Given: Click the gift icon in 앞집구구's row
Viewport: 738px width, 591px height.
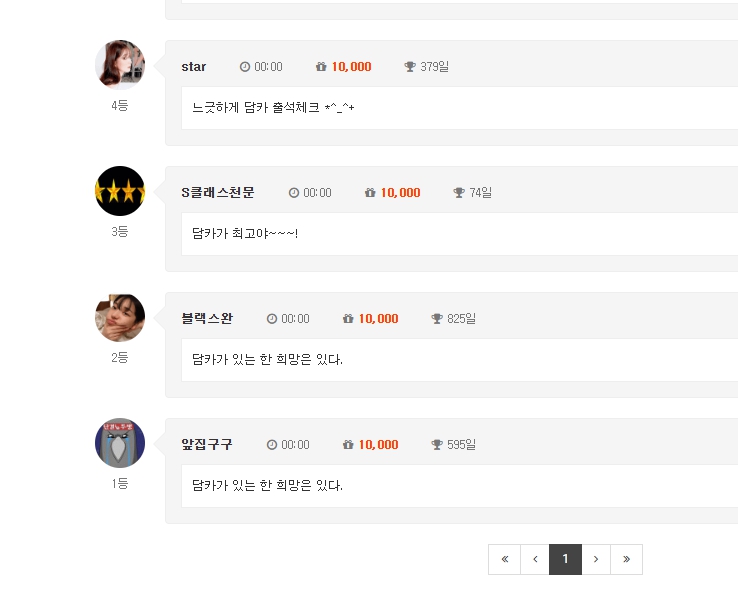Looking at the screenshot, I should pos(348,445).
